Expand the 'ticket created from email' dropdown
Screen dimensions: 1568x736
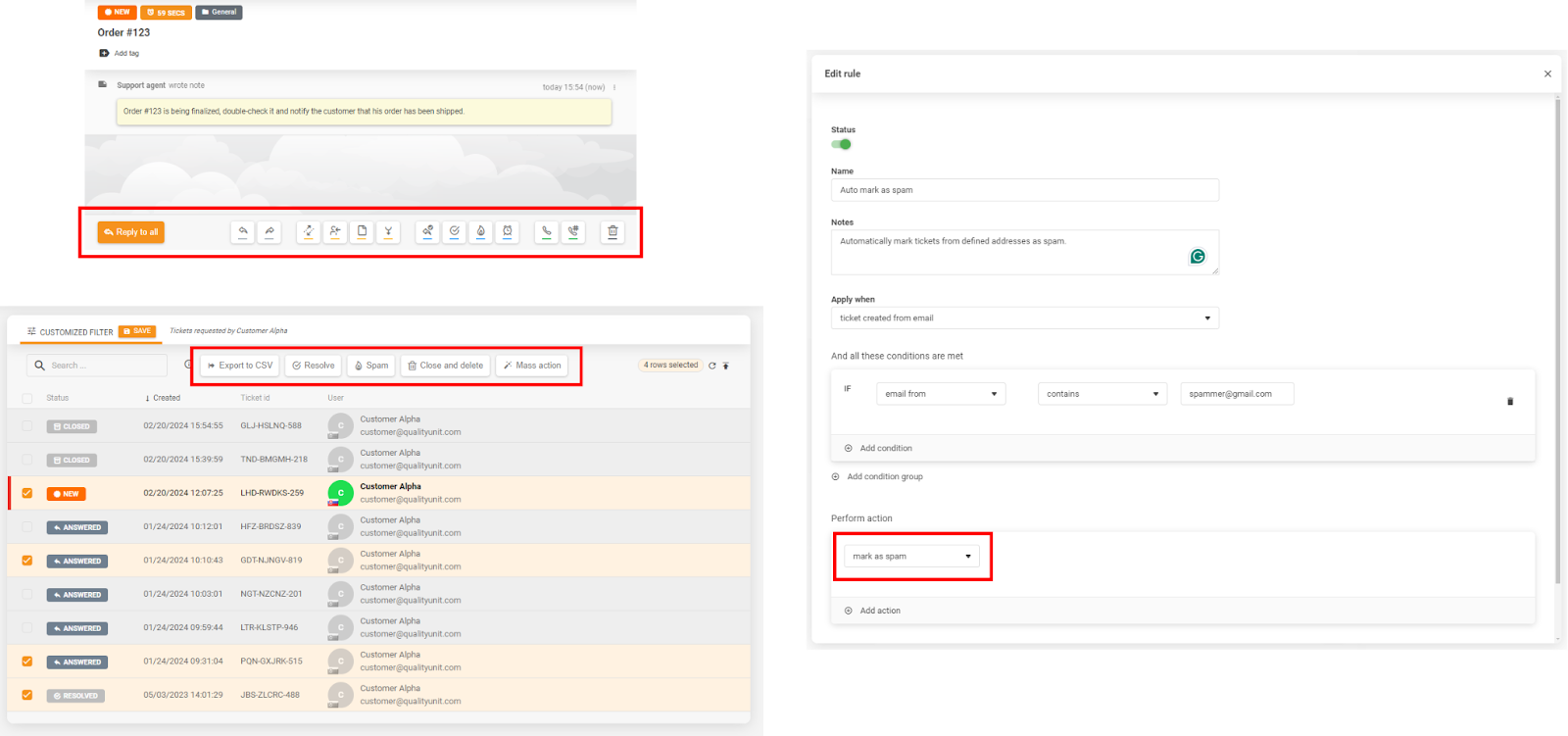pos(1024,319)
